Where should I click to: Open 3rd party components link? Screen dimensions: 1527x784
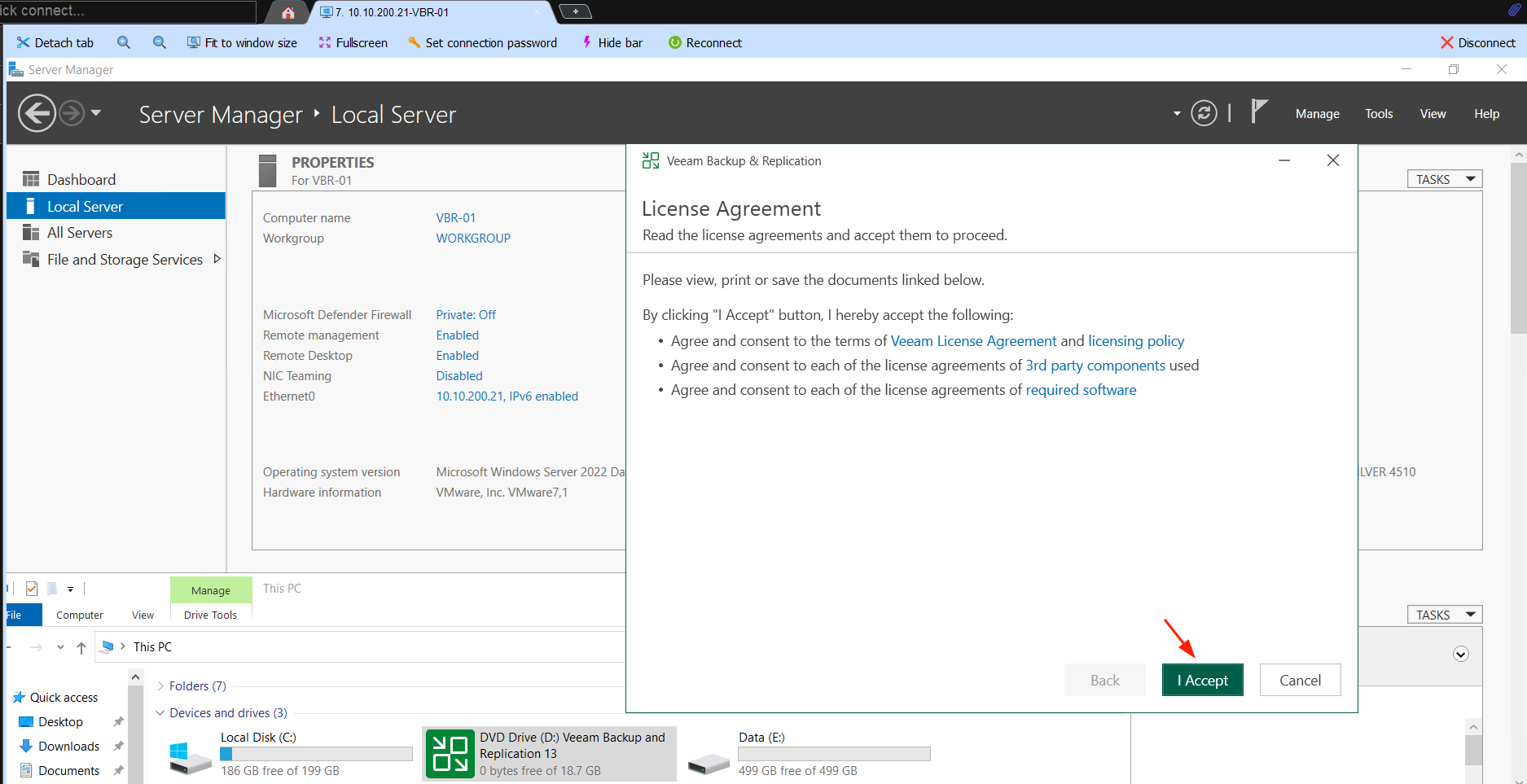(x=1095, y=366)
